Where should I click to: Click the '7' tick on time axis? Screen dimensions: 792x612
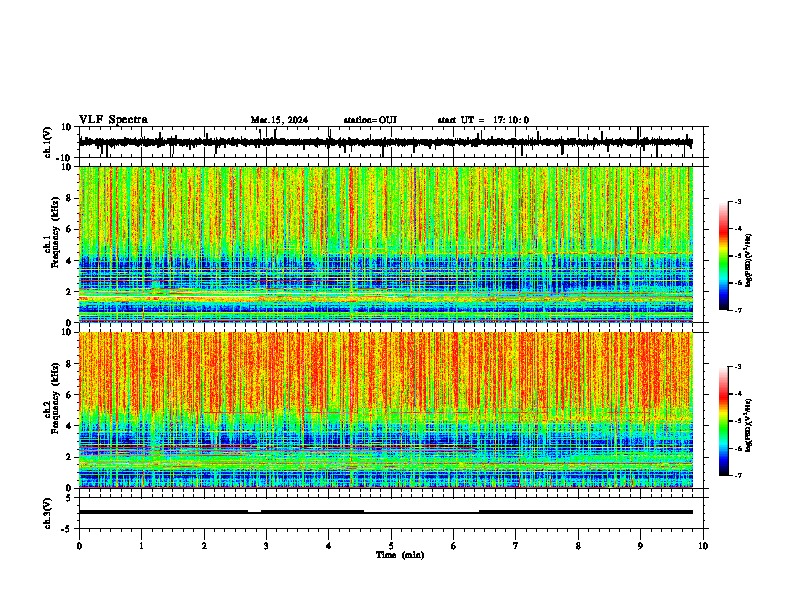pyautogui.click(x=516, y=546)
